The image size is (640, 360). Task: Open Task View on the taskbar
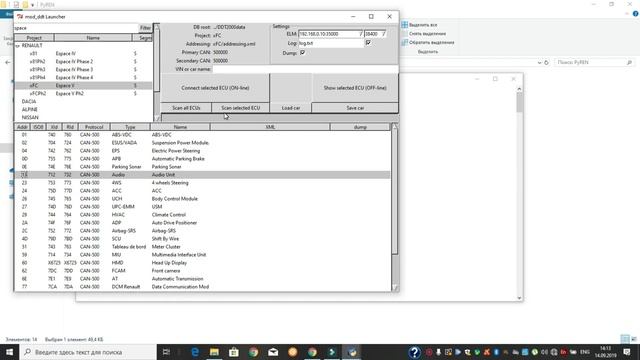166,352
